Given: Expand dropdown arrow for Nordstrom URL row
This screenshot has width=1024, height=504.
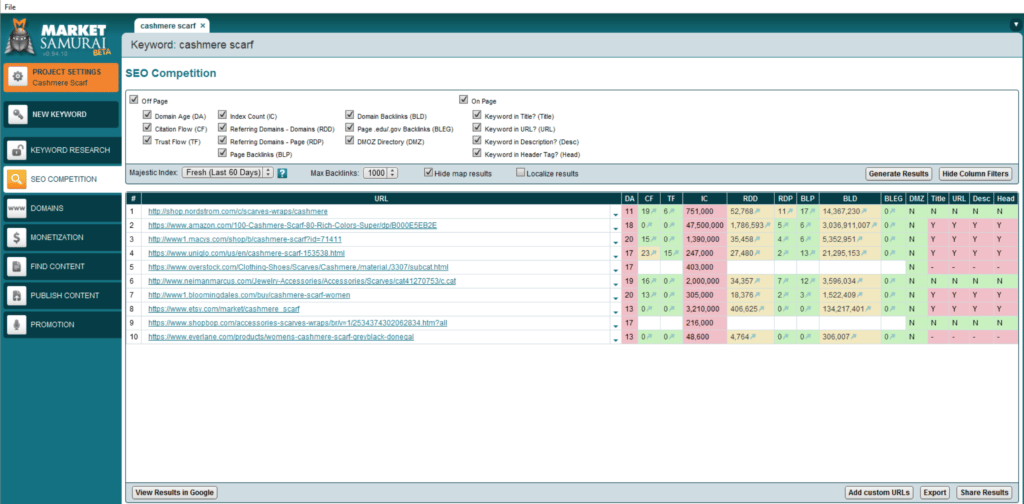Looking at the screenshot, I should (x=615, y=214).
